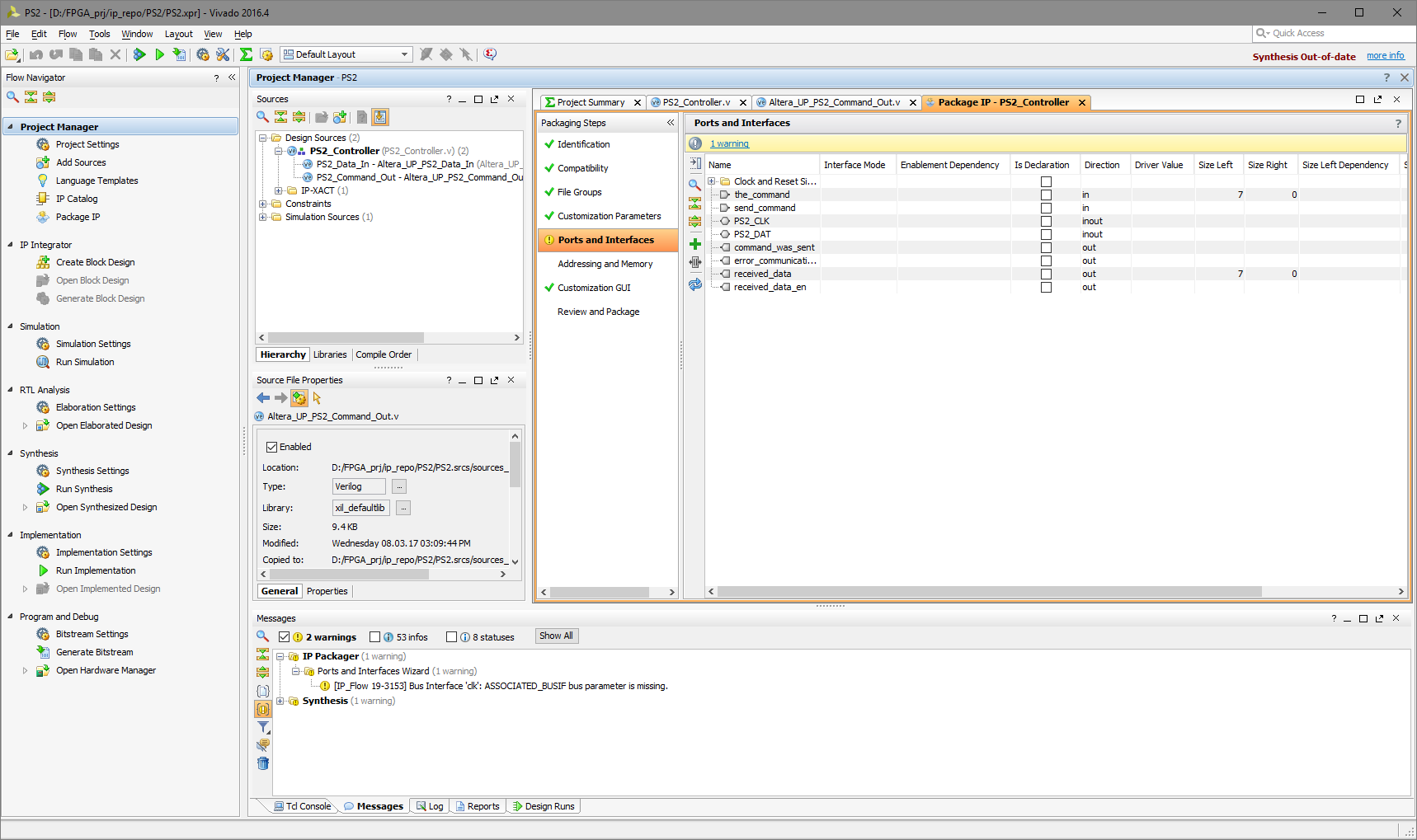
Task: Check Is Declaration for the_command port
Action: pos(1046,195)
